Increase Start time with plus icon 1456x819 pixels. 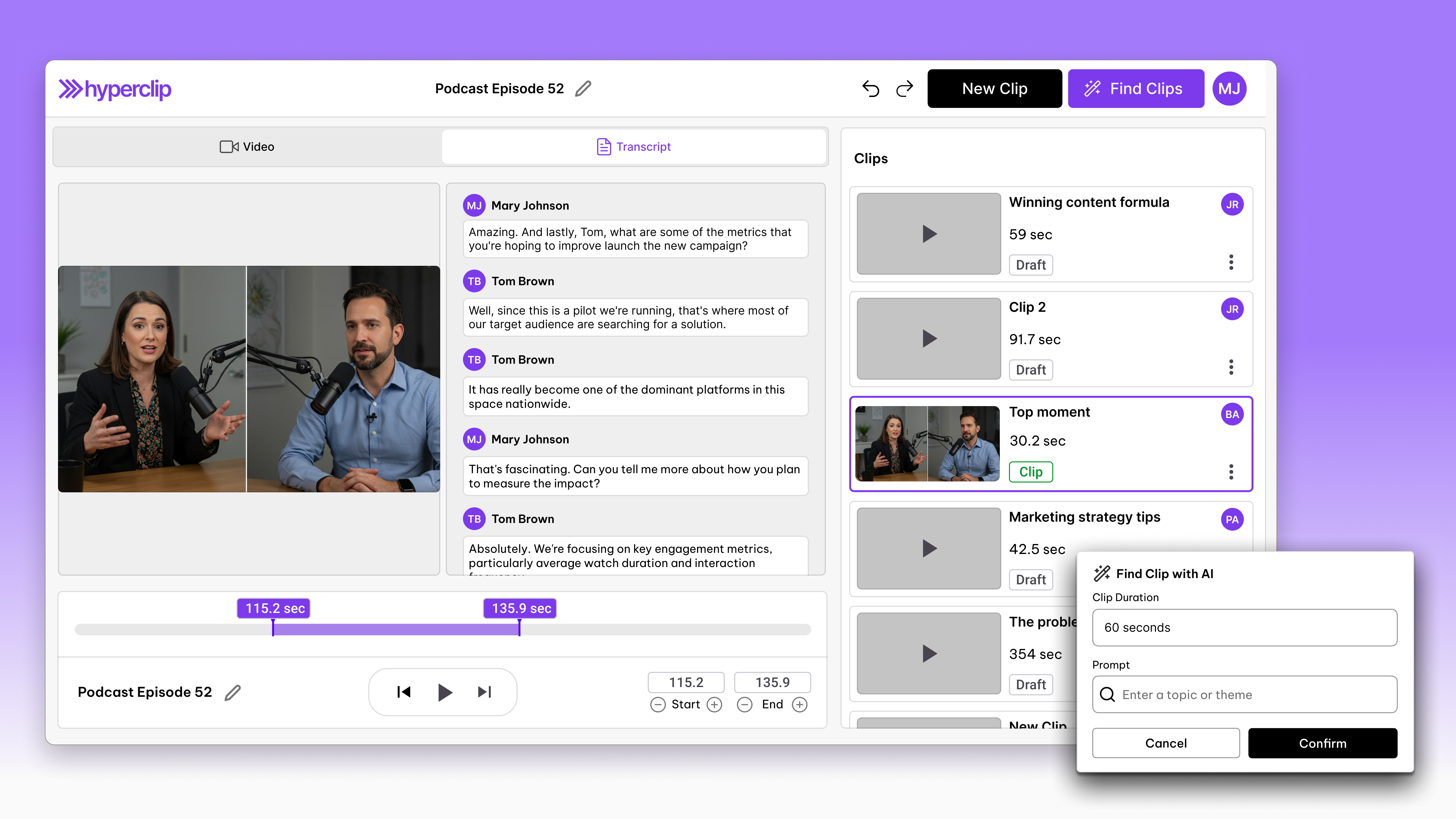(x=714, y=704)
